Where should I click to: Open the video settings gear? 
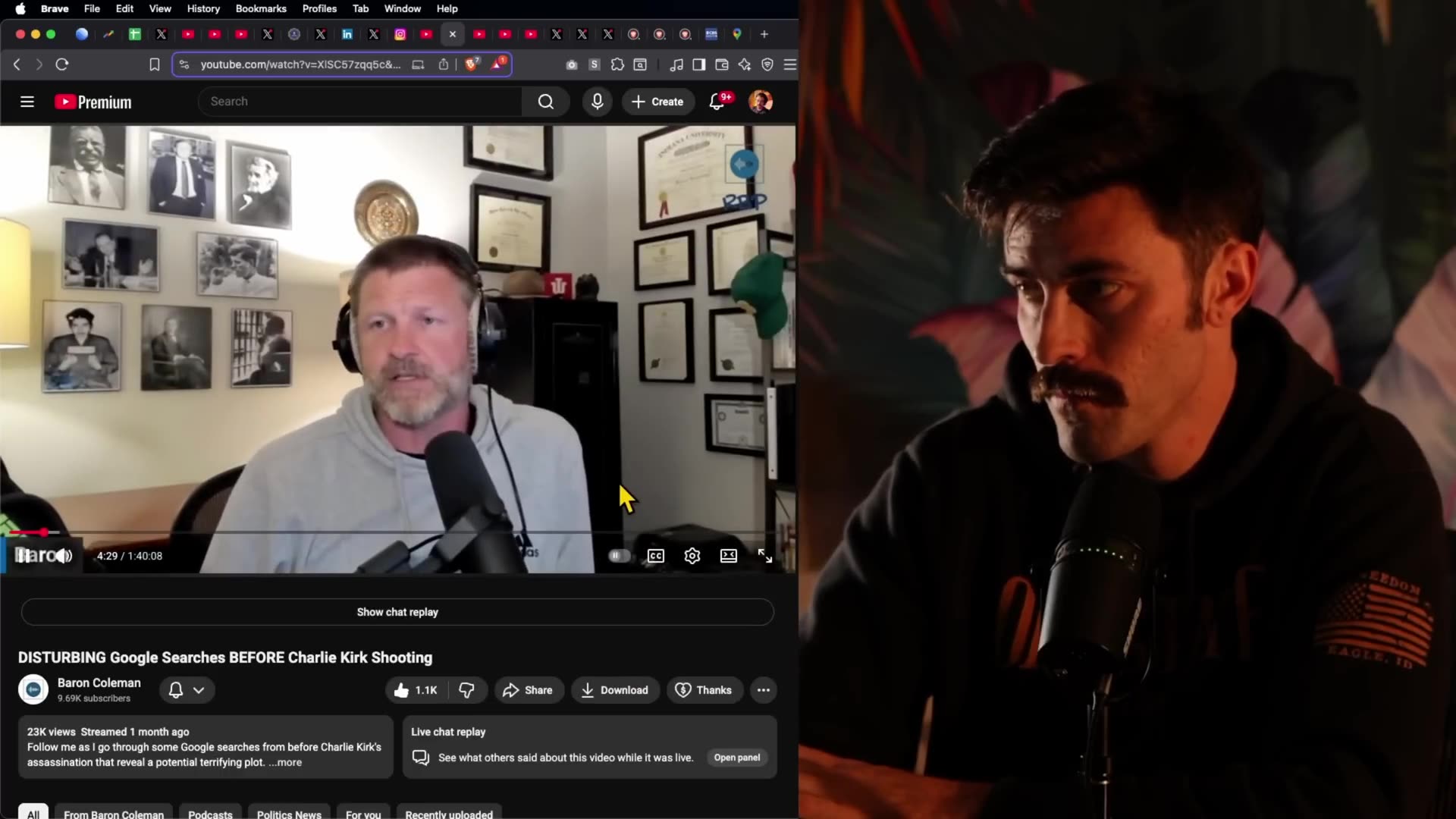tap(692, 555)
